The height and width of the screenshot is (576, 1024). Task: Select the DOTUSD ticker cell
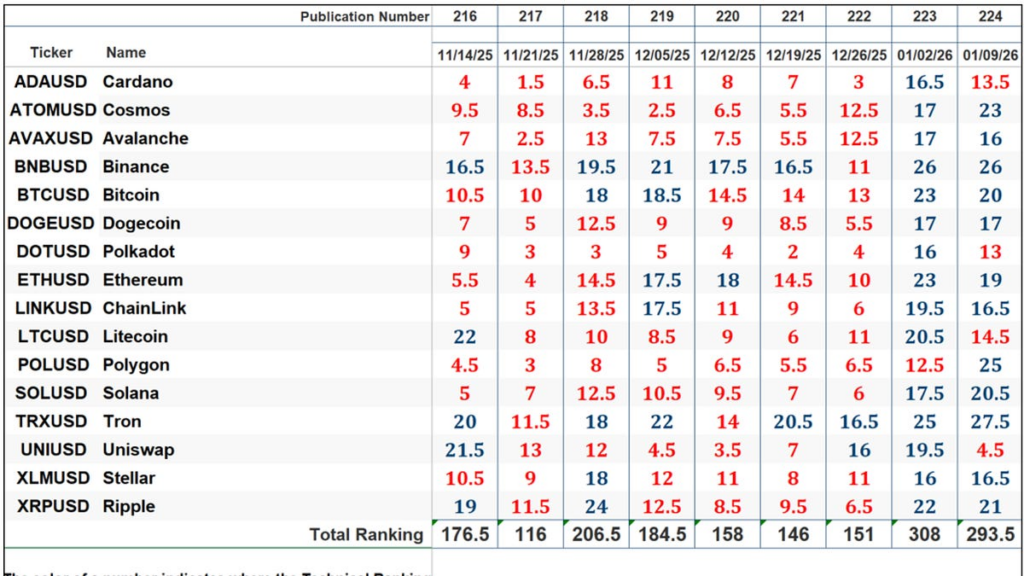pos(50,251)
